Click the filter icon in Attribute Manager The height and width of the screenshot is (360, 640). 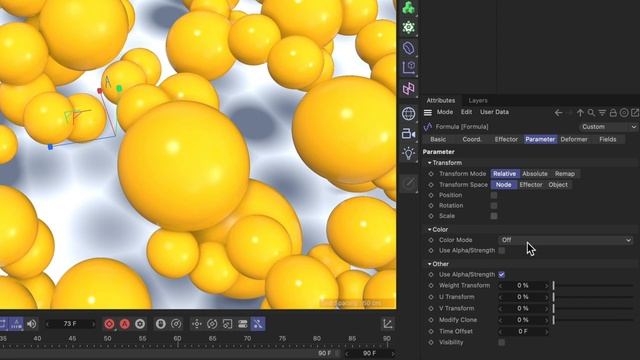[x=602, y=113]
